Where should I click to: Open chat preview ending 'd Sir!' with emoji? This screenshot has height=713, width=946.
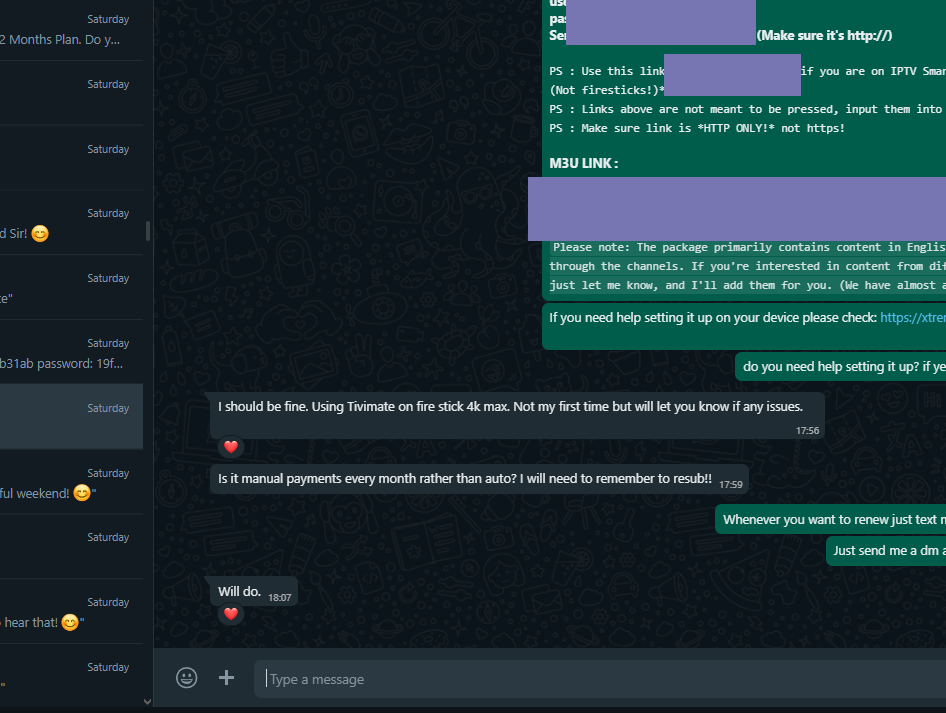coord(71,223)
